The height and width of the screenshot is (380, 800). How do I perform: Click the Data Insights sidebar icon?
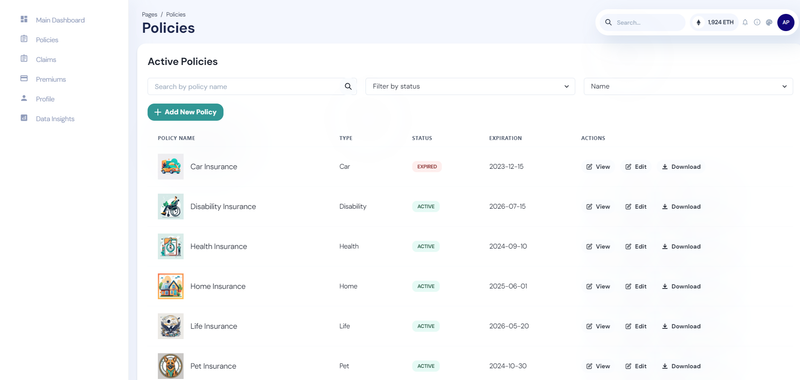[x=23, y=118]
